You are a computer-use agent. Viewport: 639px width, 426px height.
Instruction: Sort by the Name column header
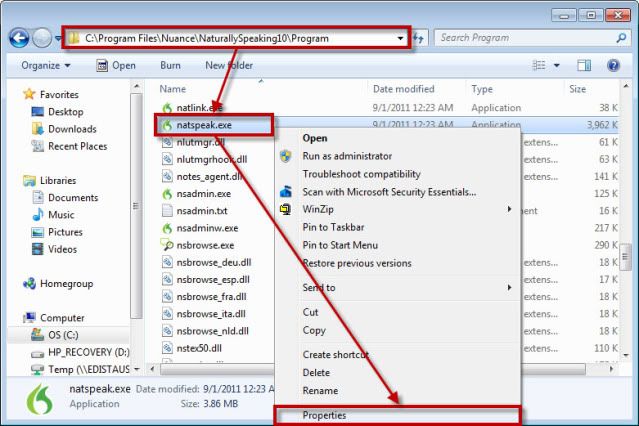pos(172,89)
